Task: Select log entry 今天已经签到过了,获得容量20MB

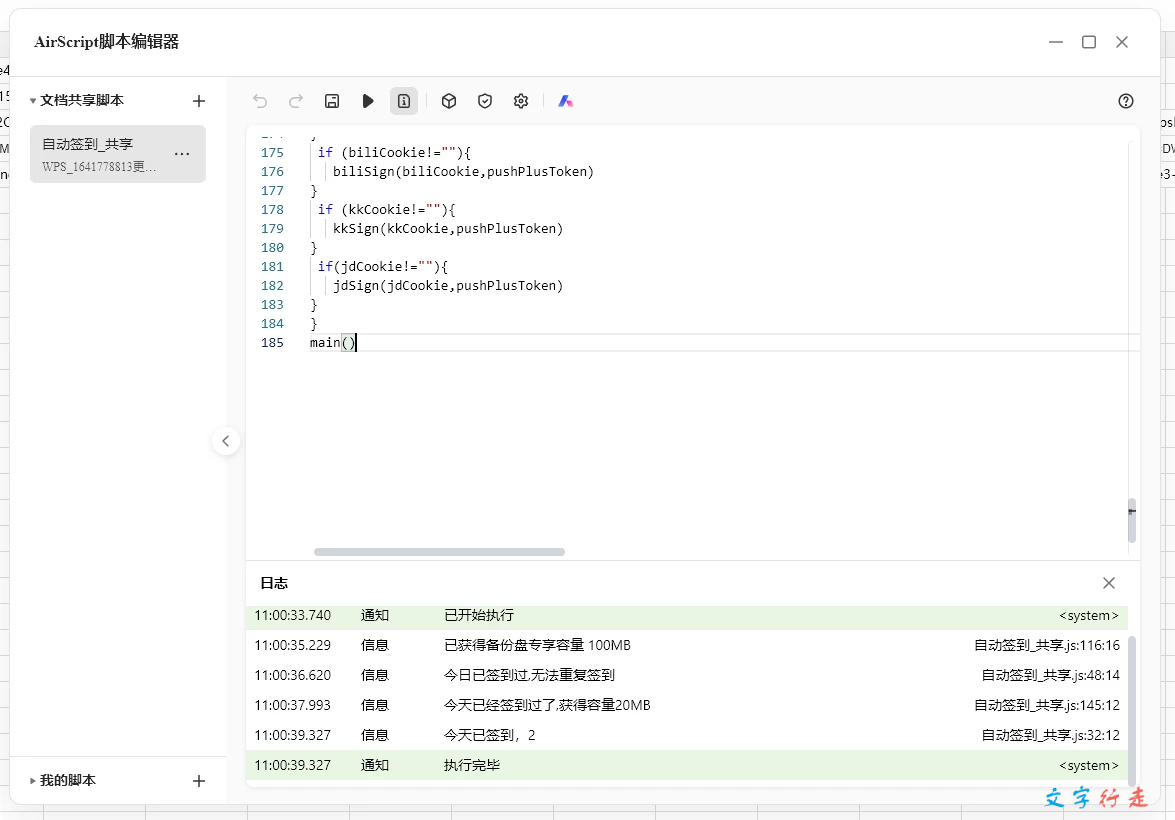Action: coord(686,705)
